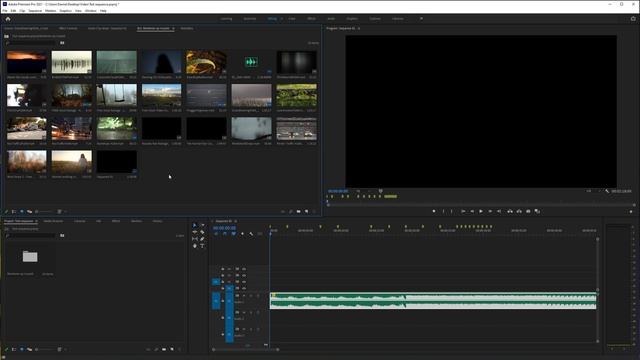
Task: Switch to the Audio workspace
Action: tap(331, 19)
